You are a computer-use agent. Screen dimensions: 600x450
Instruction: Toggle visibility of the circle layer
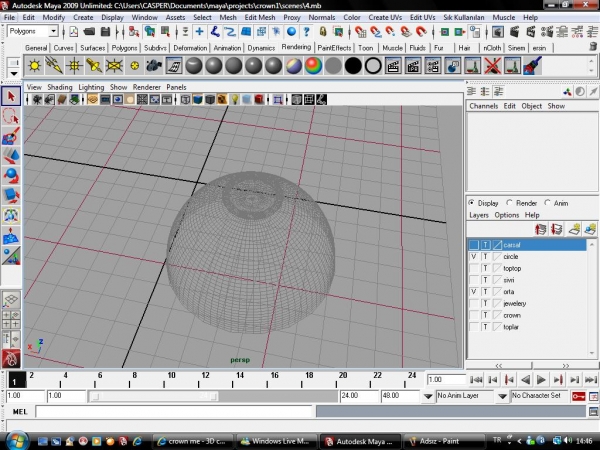pos(474,257)
